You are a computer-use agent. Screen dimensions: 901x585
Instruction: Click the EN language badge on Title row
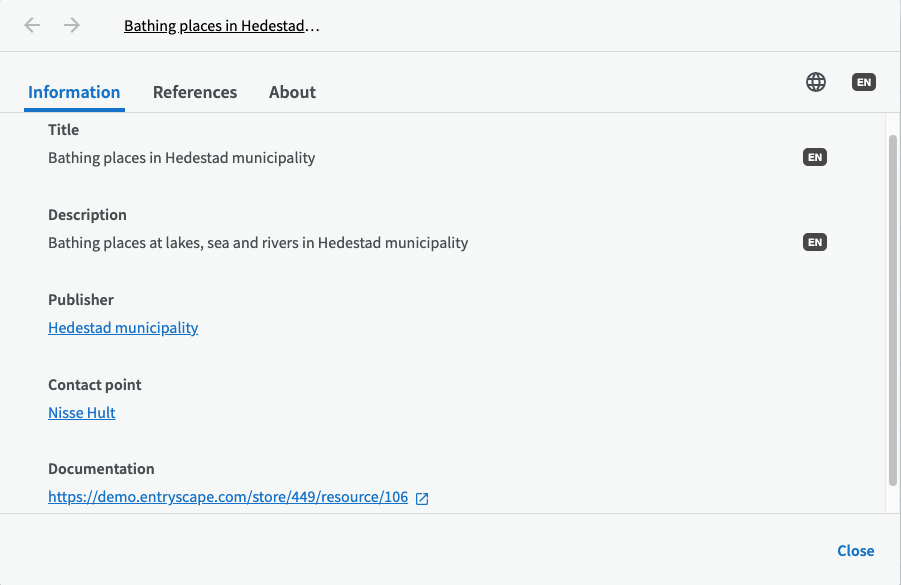(815, 157)
